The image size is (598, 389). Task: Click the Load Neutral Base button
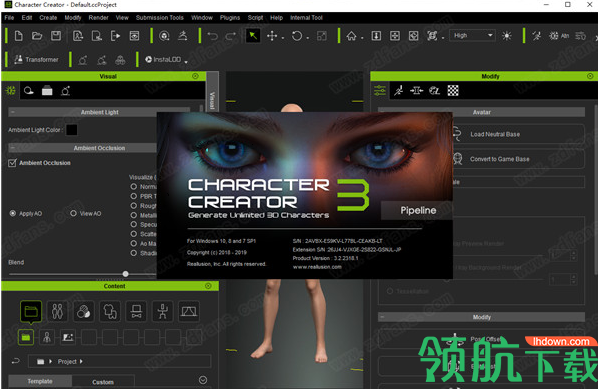pos(518,134)
